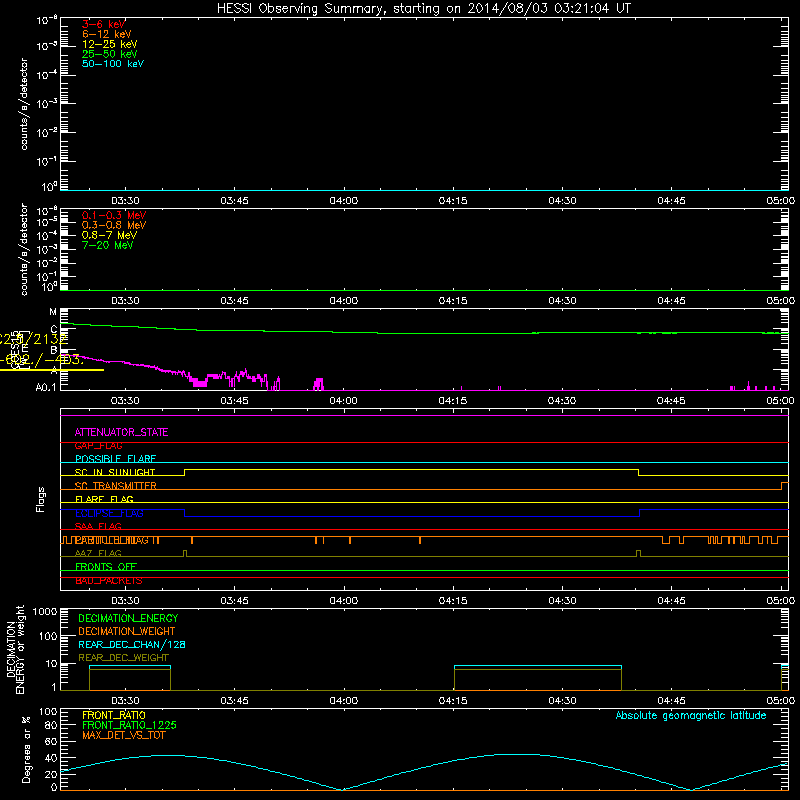Viewport: 800px width, 800px height.
Task: Click the 04:45 tick below the MeV count panel
Action: 671,301
